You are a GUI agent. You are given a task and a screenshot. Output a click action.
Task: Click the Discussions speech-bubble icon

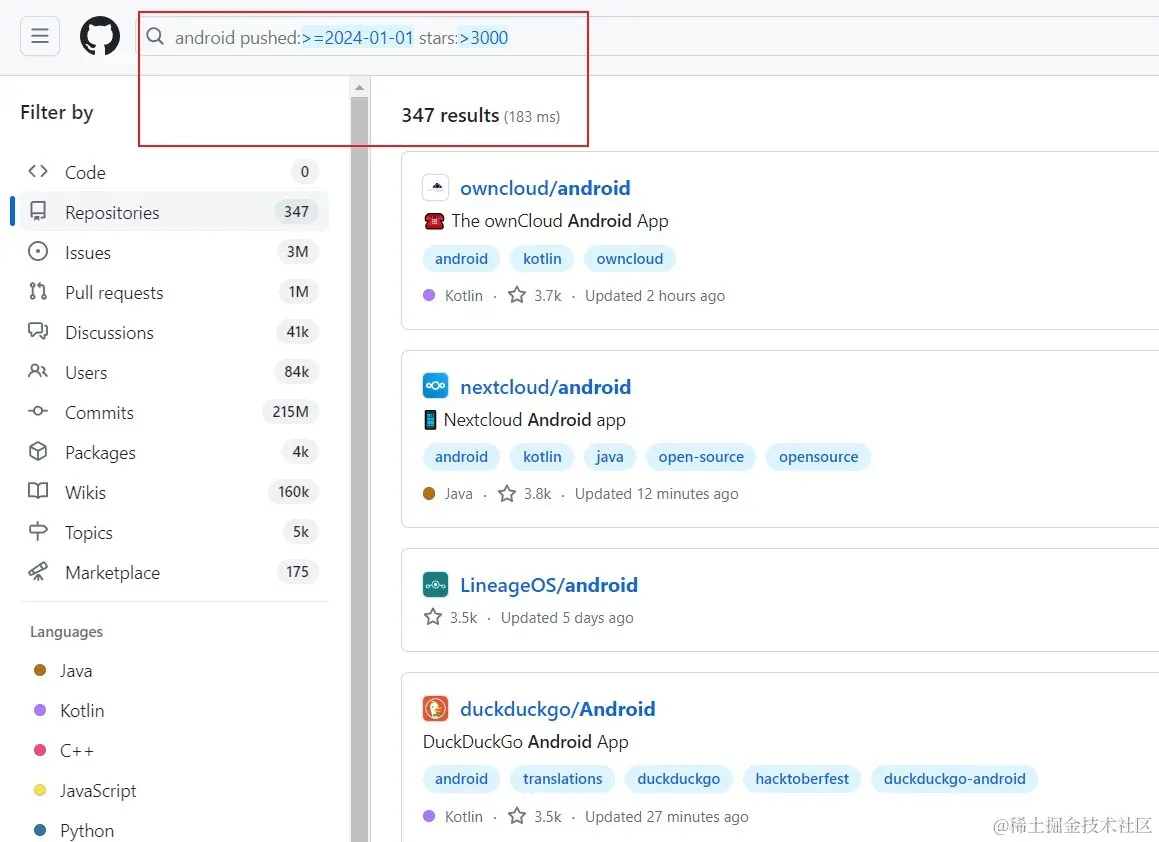pos(38,331)
